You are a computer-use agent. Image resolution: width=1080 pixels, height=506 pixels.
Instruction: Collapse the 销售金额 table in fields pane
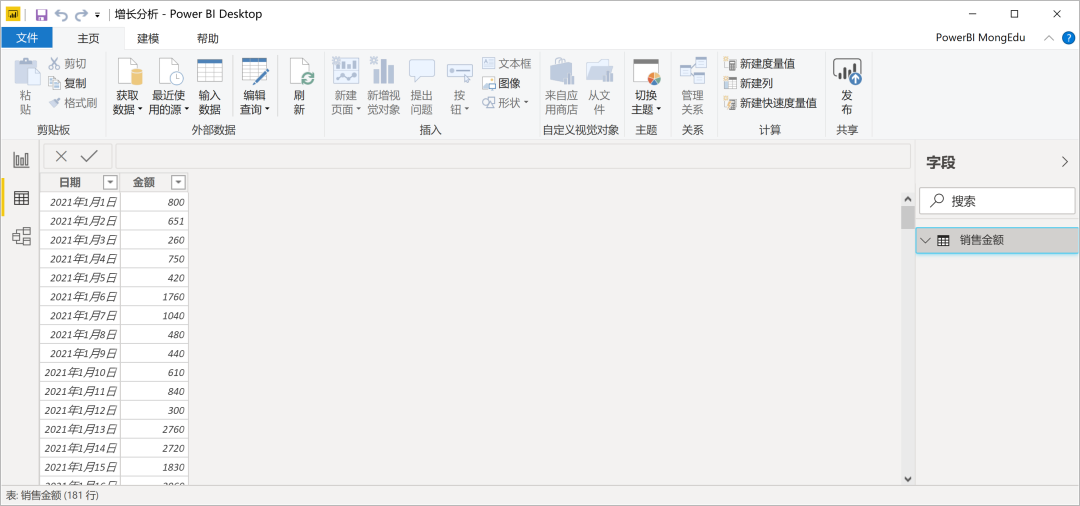pos(926,240)
